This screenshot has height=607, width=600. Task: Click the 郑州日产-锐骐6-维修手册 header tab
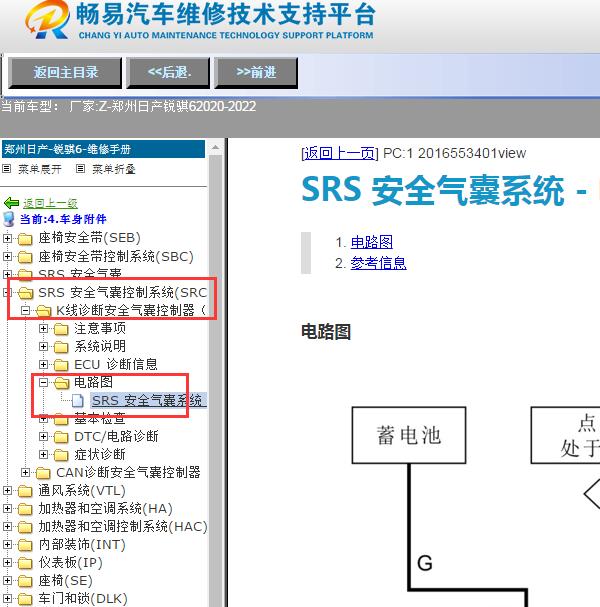point(103,149)
